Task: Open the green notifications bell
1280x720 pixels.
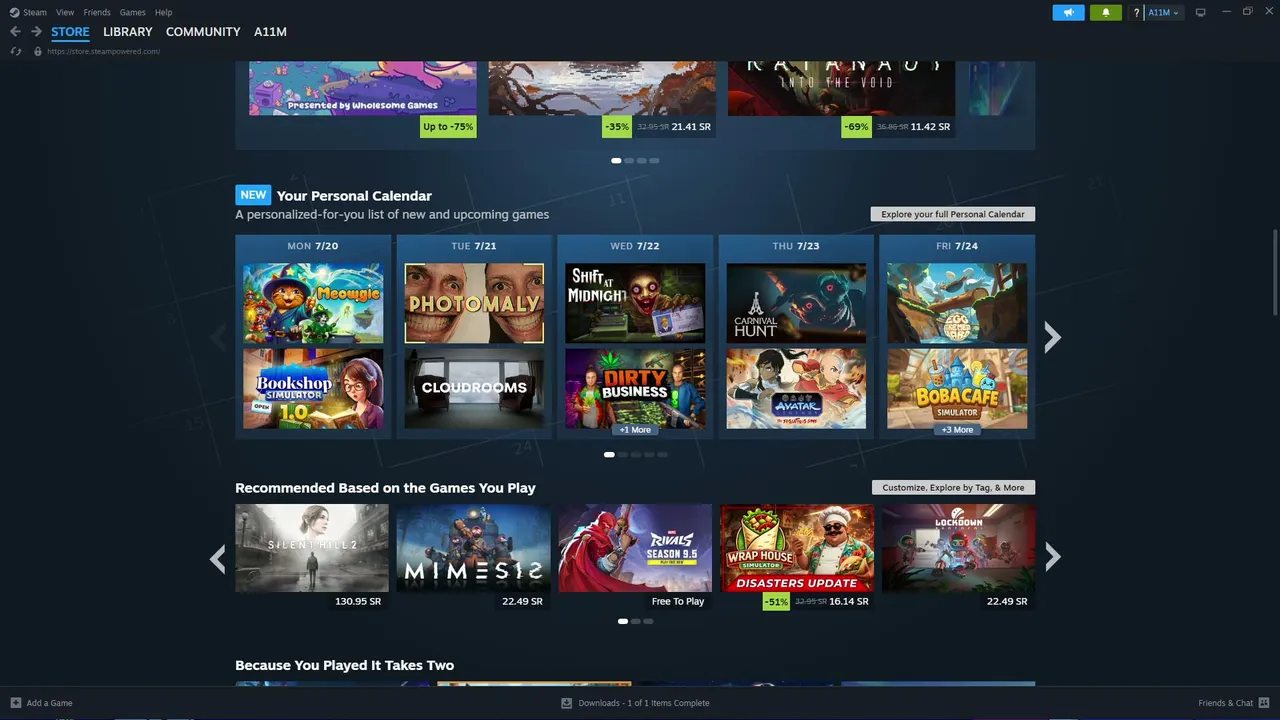Action: (1106, 12)
